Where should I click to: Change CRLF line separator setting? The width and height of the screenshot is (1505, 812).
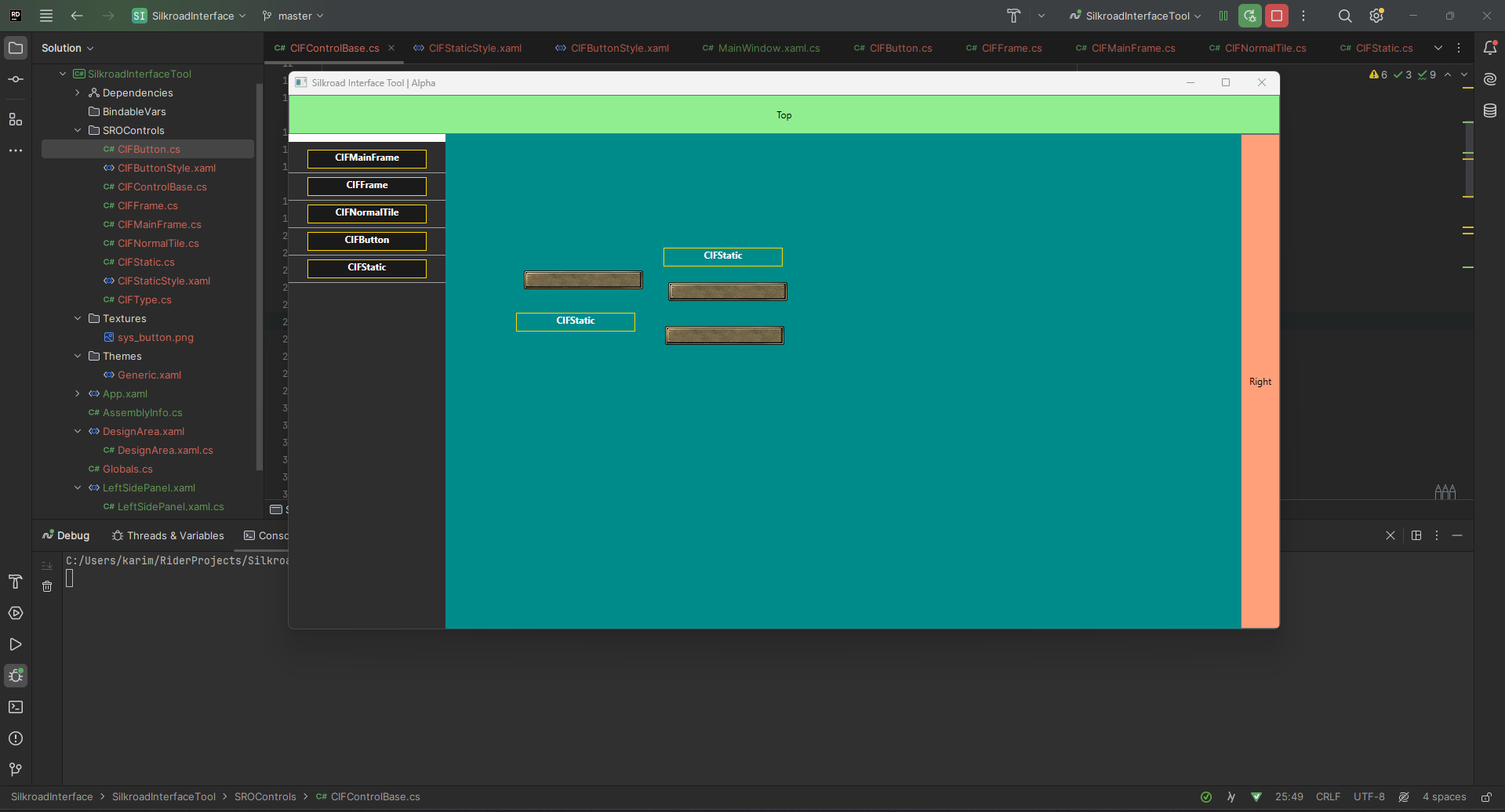coord(1328,796)
